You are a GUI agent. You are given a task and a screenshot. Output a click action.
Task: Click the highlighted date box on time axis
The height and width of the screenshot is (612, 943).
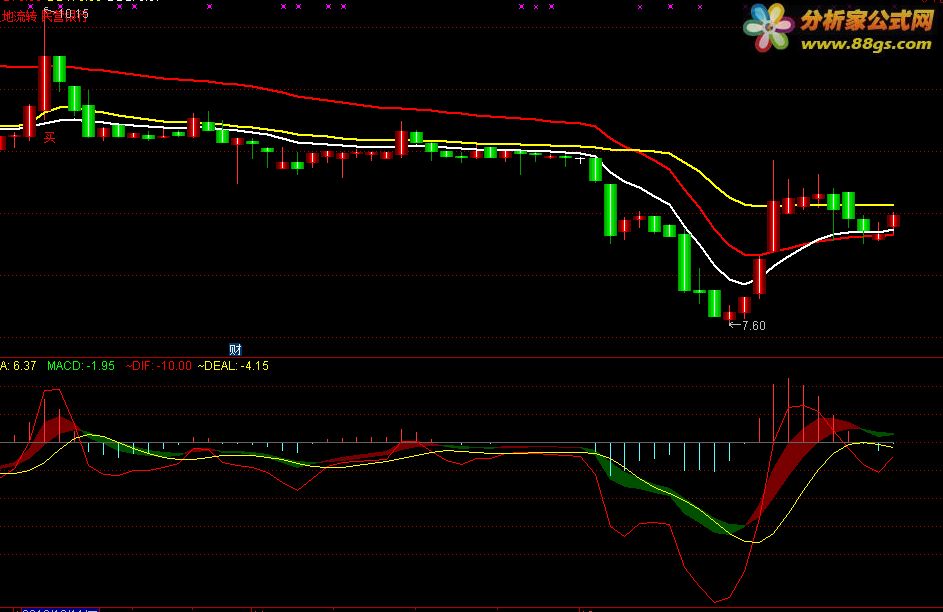tap(60, 610)
